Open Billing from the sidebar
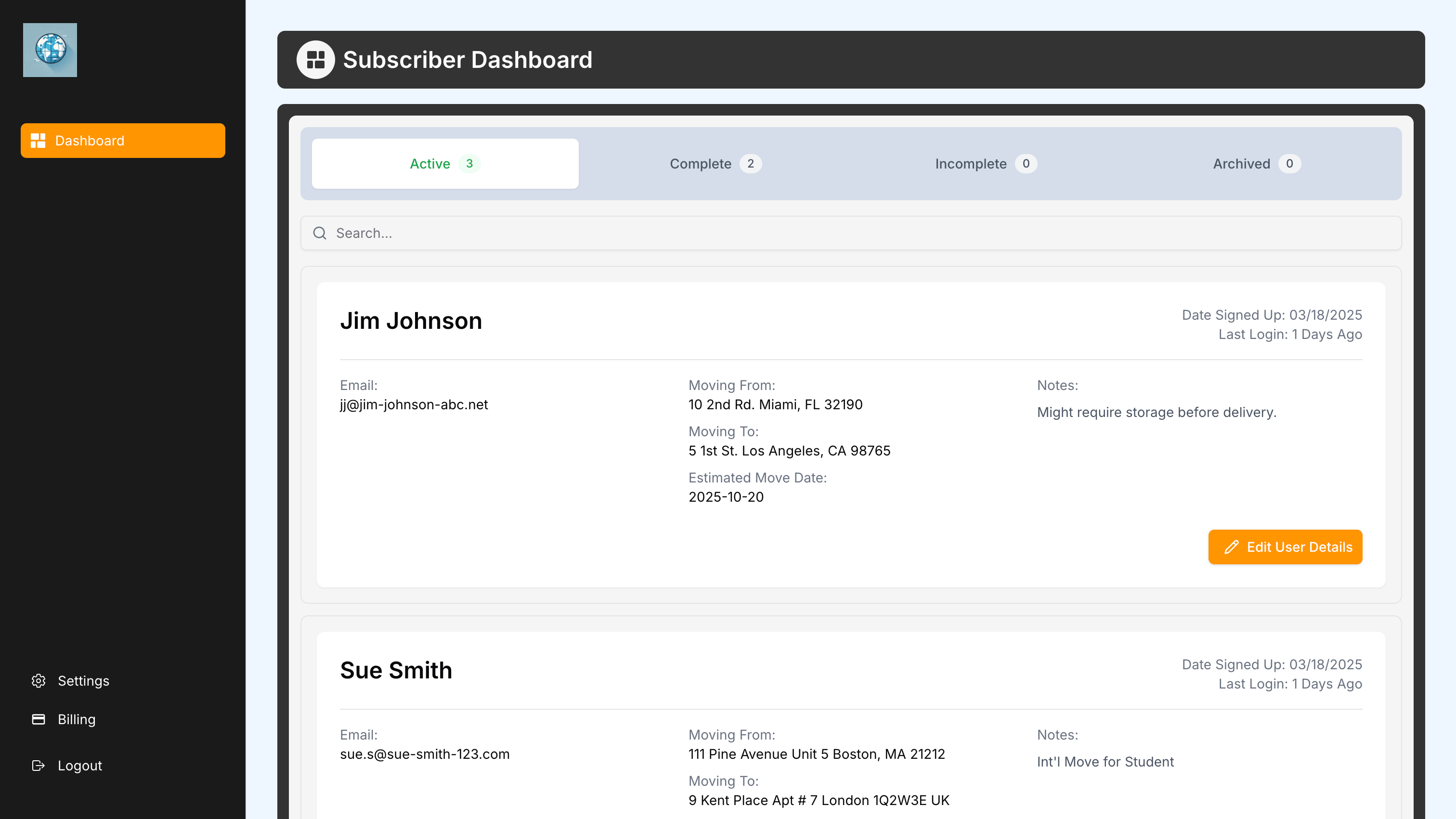Viewport: 1456px width, 819px height. [x=77, y=719]
